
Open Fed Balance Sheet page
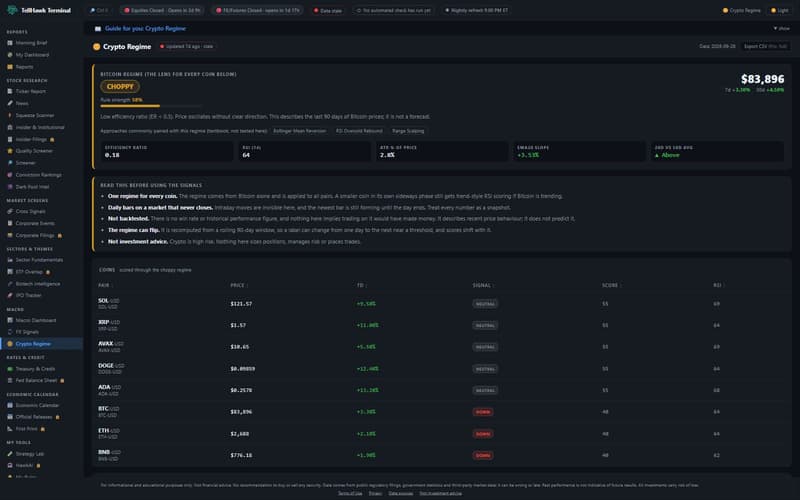tap(36, 381)
